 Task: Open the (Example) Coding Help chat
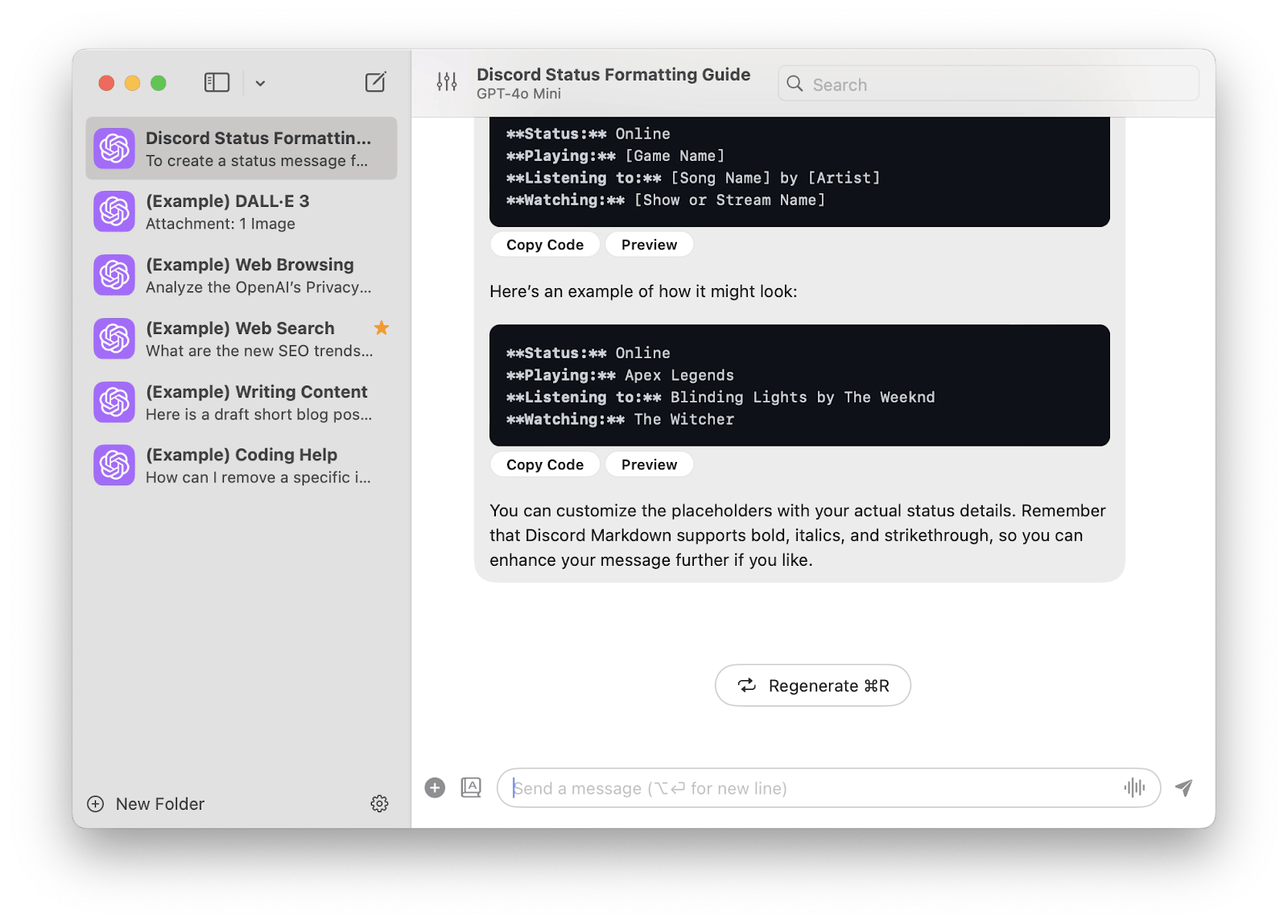(x=242, y=465)
